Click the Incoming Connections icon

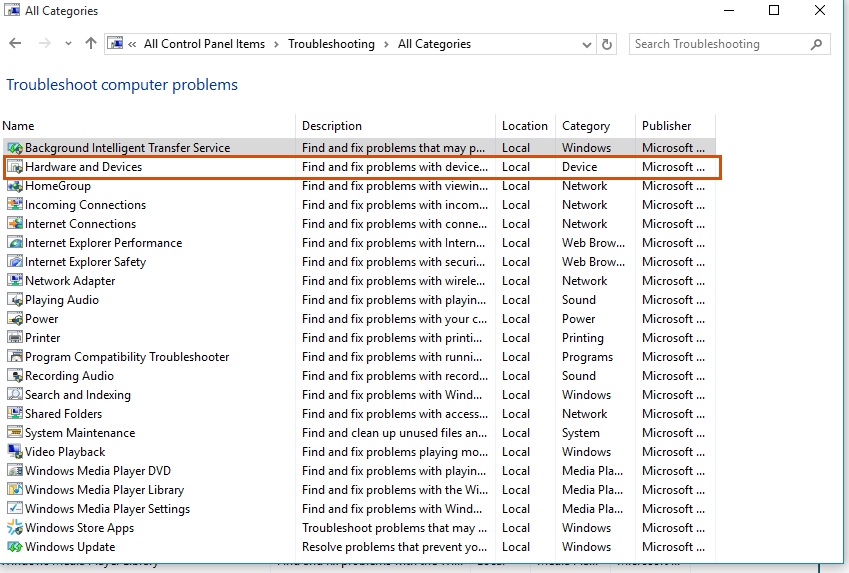(15, 205)
